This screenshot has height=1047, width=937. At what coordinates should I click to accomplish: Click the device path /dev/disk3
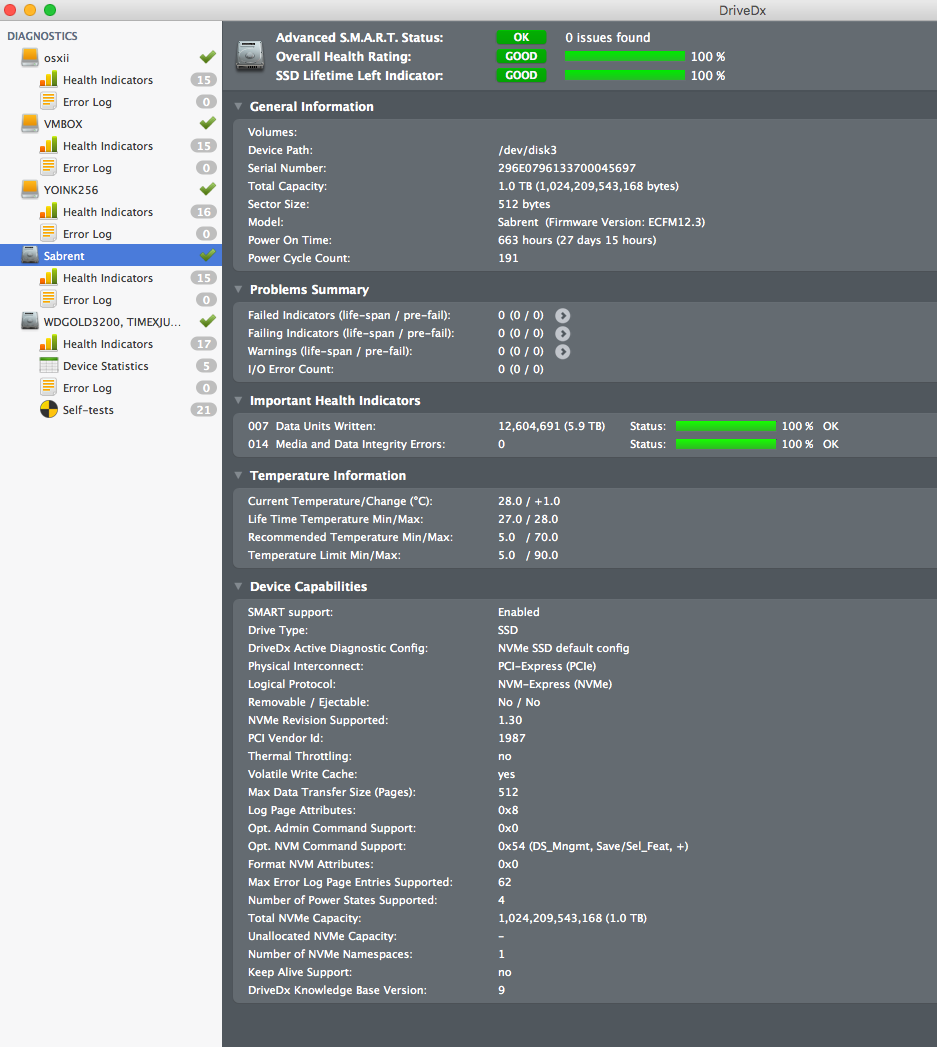click(x=527, y=150)
